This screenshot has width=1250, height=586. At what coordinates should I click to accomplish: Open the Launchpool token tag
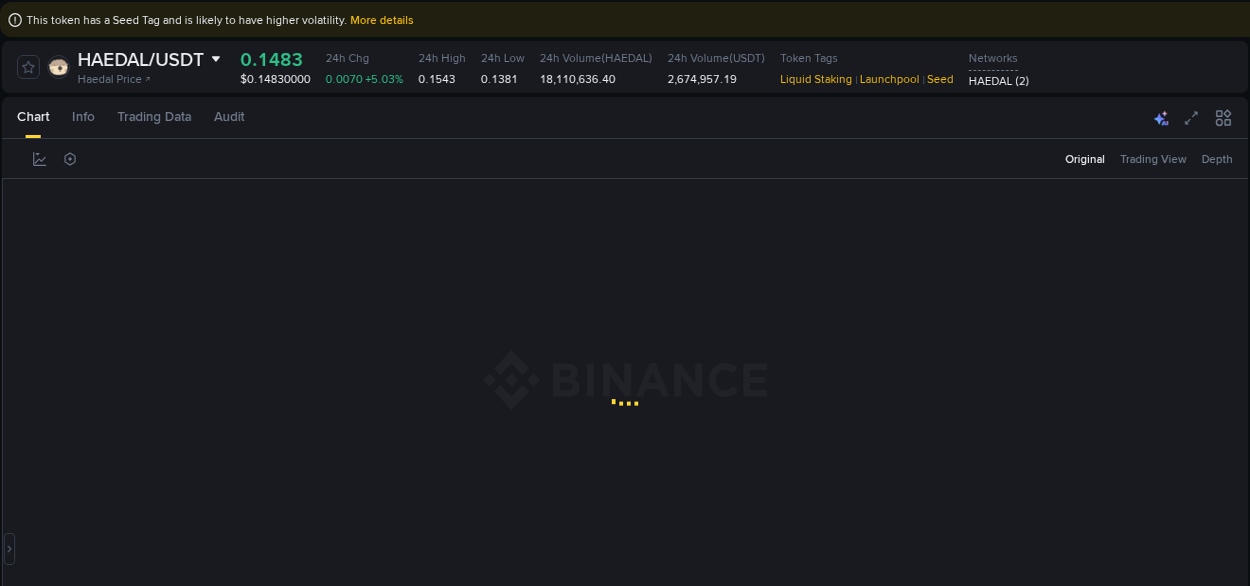coord(889,79)
